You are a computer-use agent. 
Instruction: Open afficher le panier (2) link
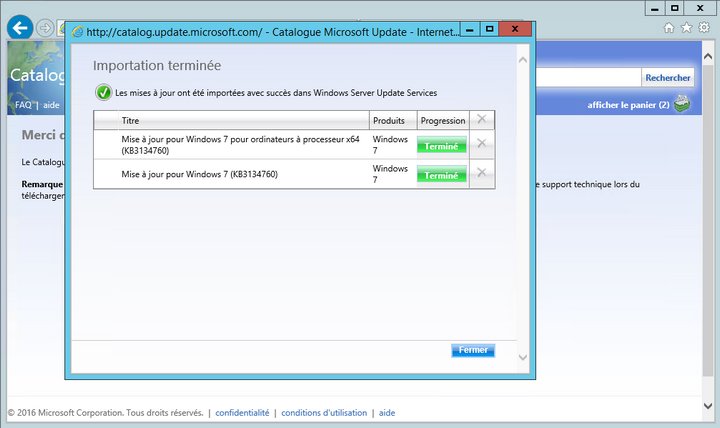tap(628, 105)
